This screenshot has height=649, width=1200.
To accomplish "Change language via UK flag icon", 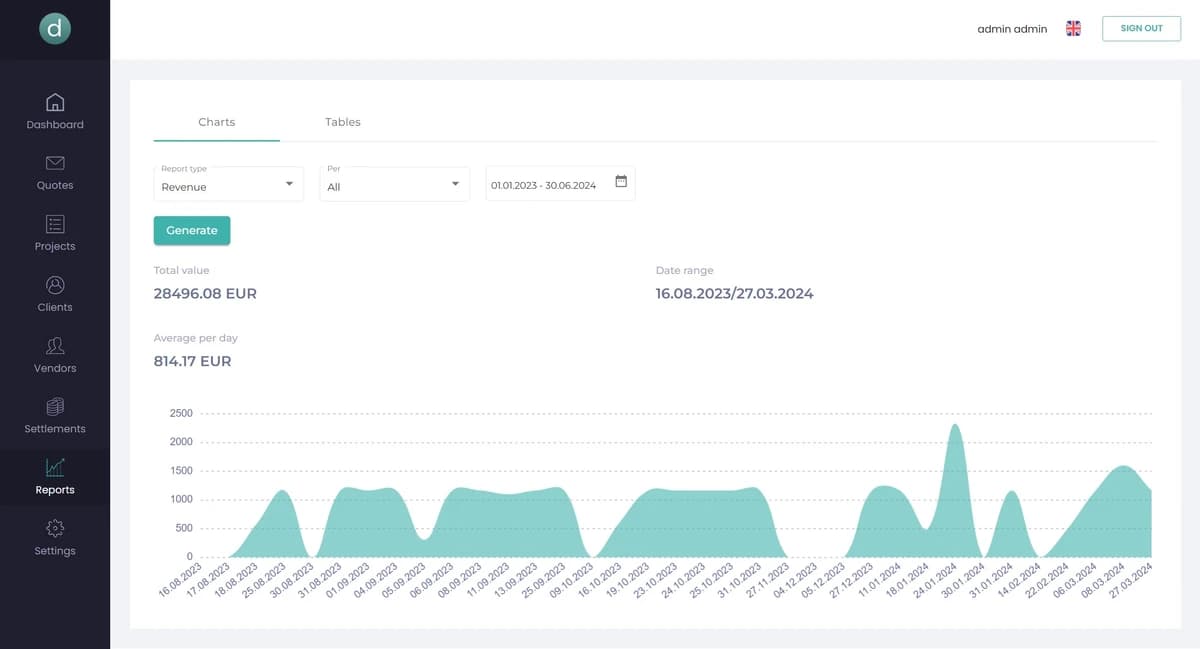I will click(1073, 29).
